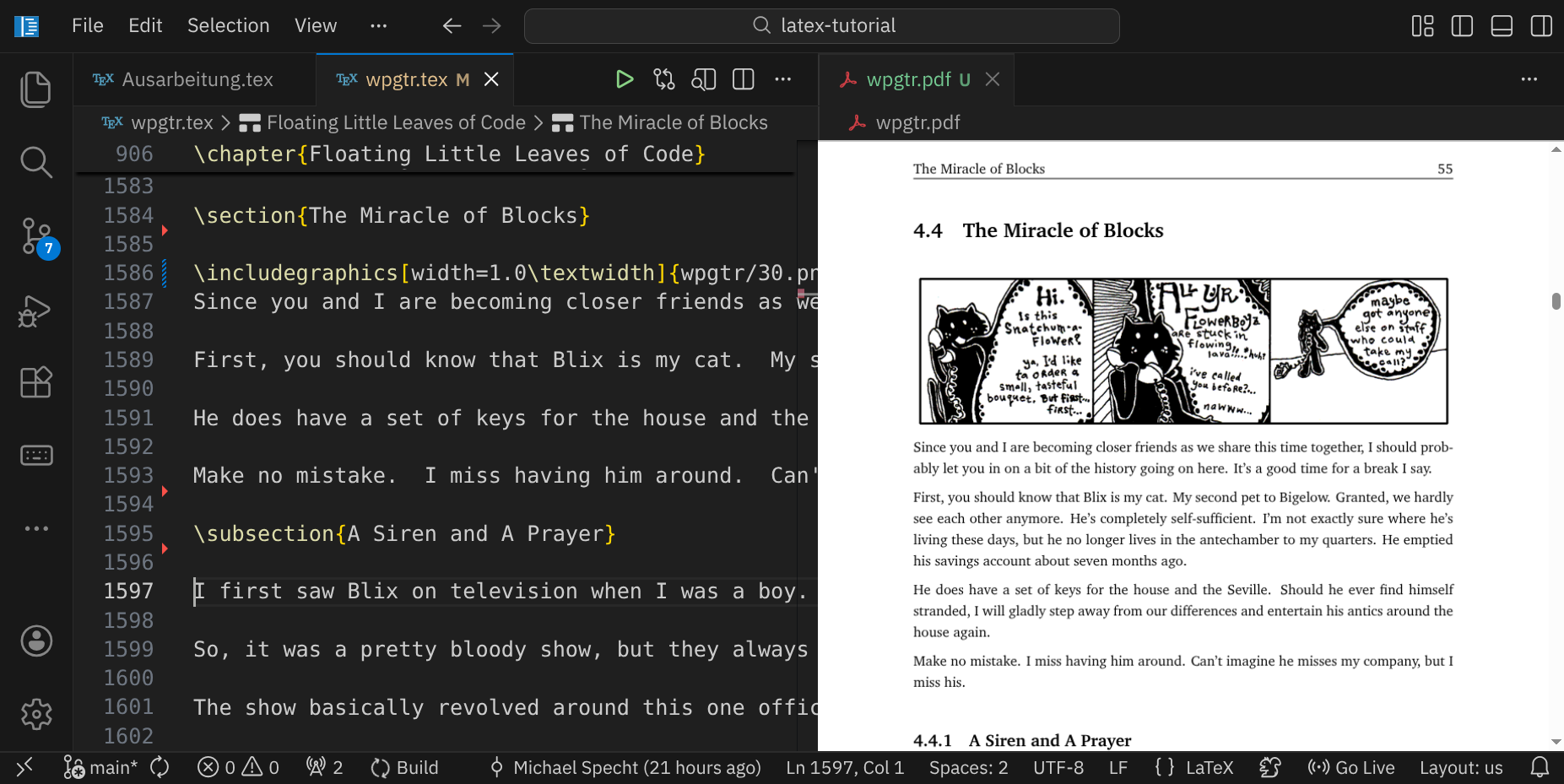Expand the menu bar overflow ellipsis
The image size is (1564, 784).
tap(378, 26)
